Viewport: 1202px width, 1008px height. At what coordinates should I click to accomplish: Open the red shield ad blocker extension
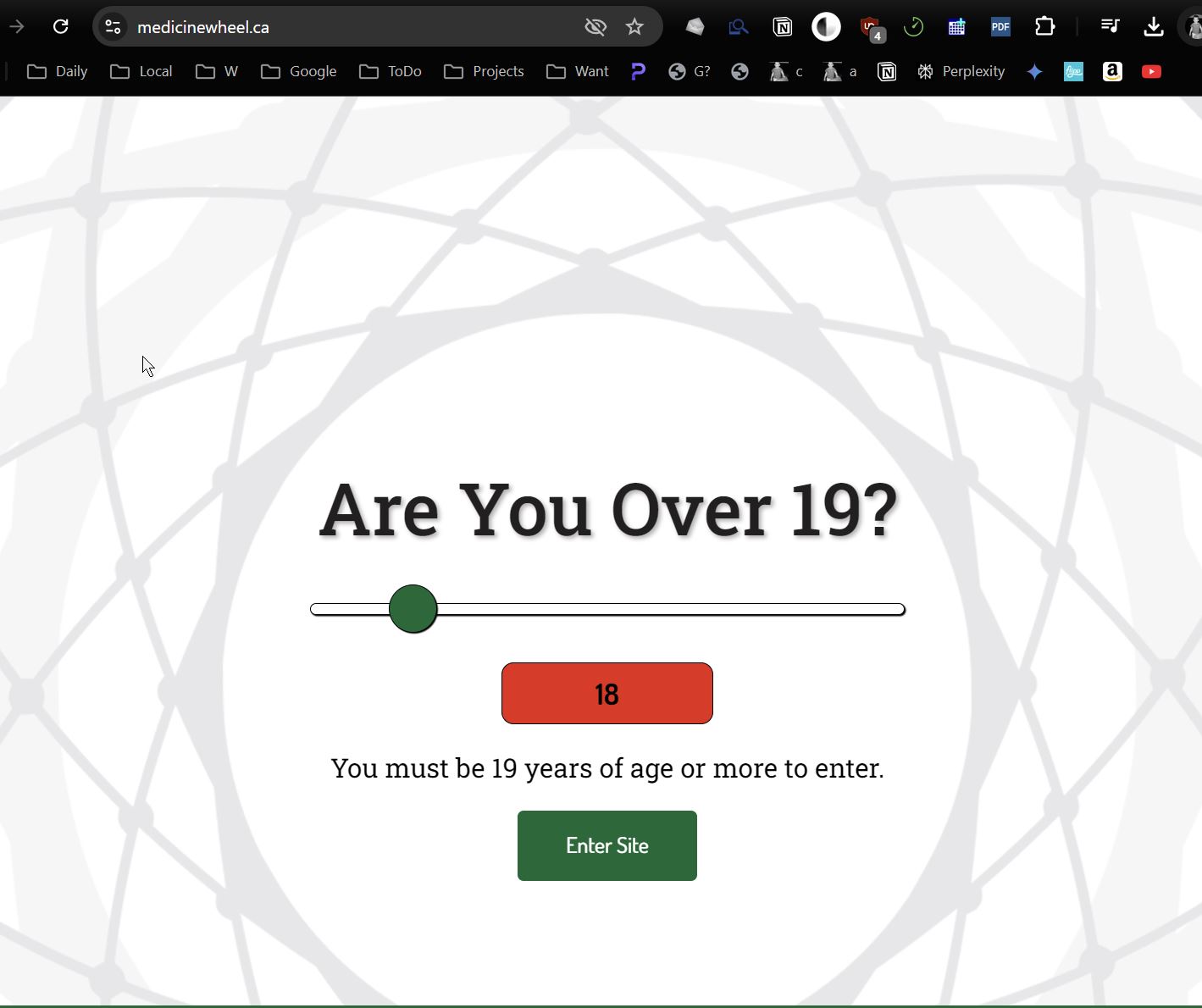pyautogui.click(x=870, y=27)
